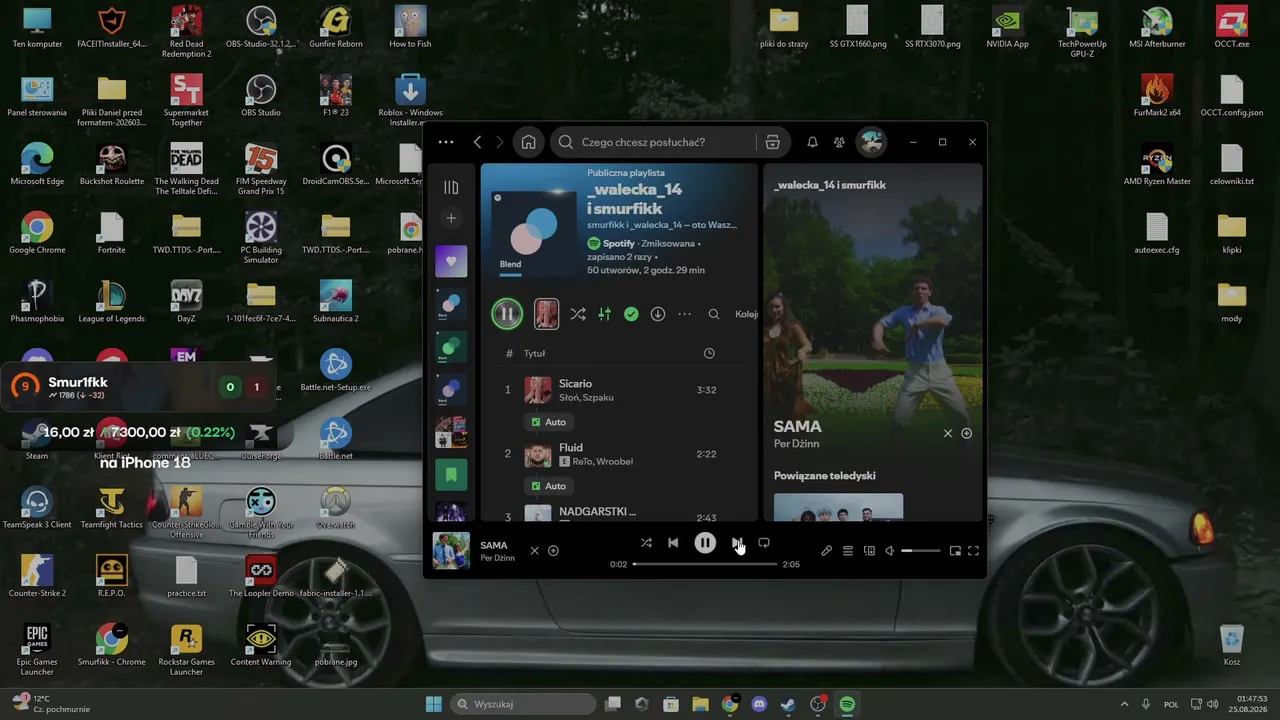
Task: Download the playlist with the arrow icon
Action: pos(658,314)
